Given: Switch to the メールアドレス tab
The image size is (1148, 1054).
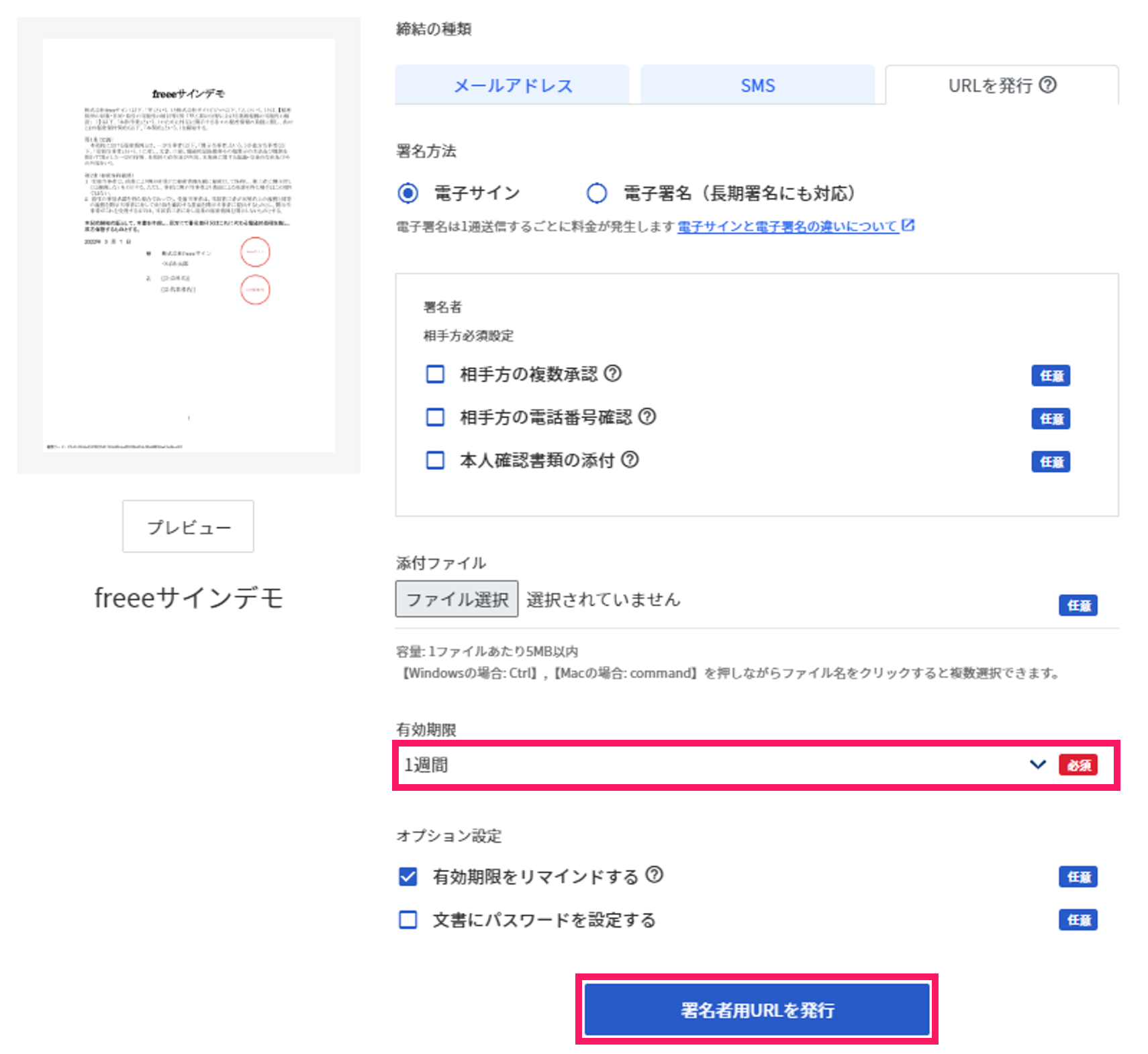Looking at the screenshot, I should click(x=512, y=85).
